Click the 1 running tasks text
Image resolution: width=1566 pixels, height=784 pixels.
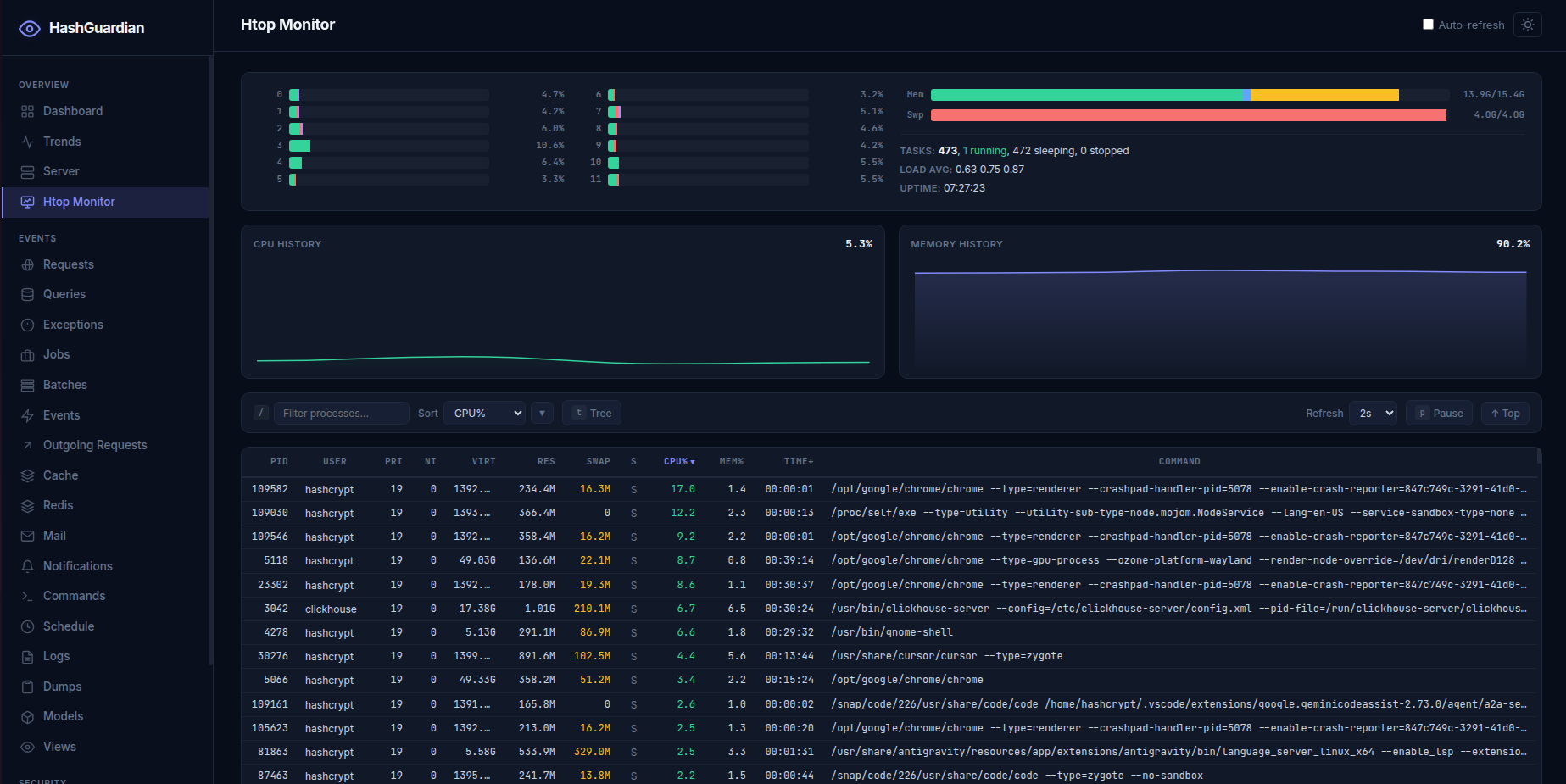tap(984, 151)
